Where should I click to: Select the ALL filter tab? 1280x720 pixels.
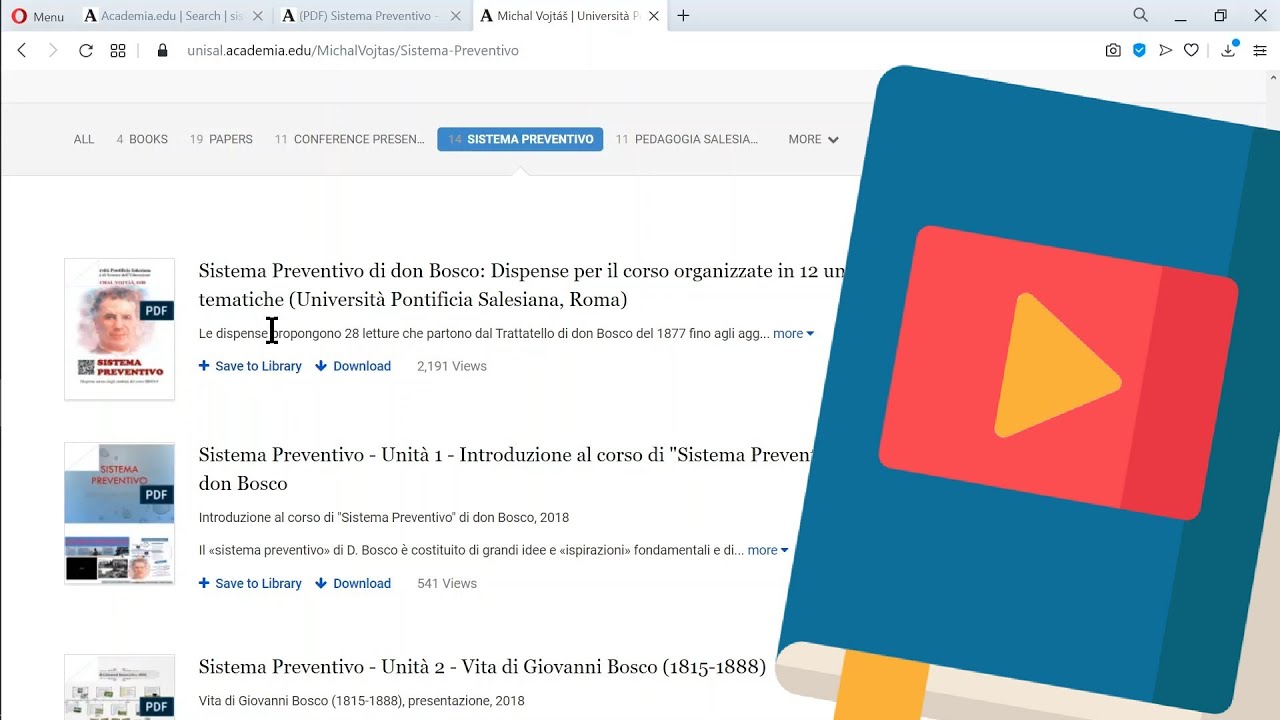click(84, 139)
